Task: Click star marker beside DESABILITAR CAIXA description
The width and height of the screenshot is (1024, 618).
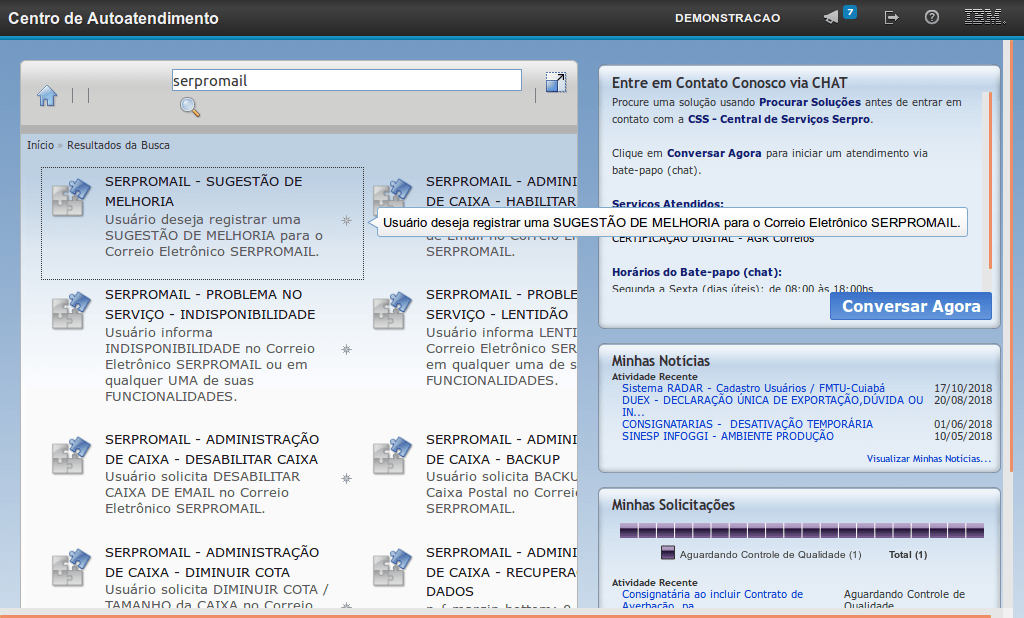Action: click(x=347, y=478)
